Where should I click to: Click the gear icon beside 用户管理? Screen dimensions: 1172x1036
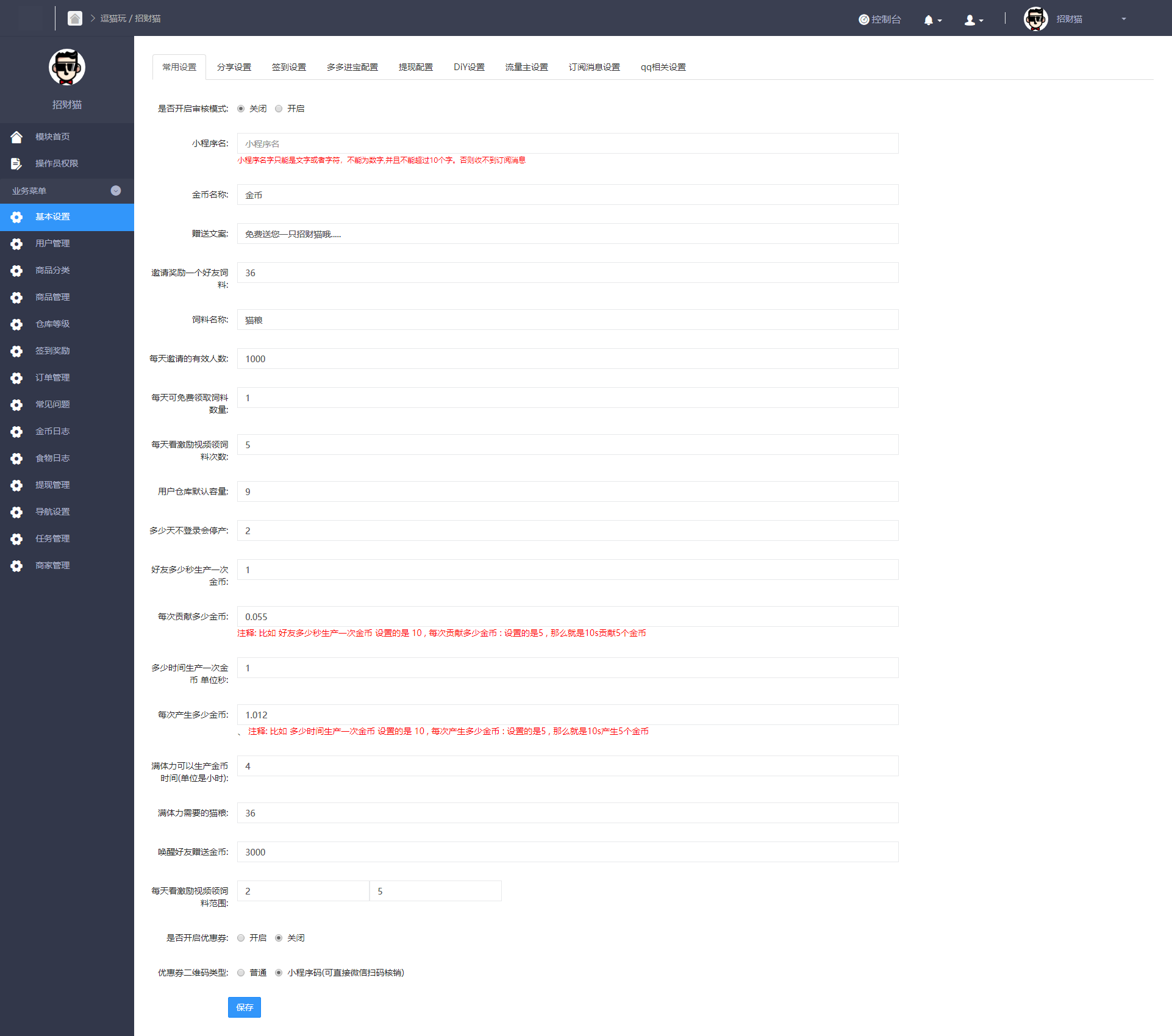16,244
